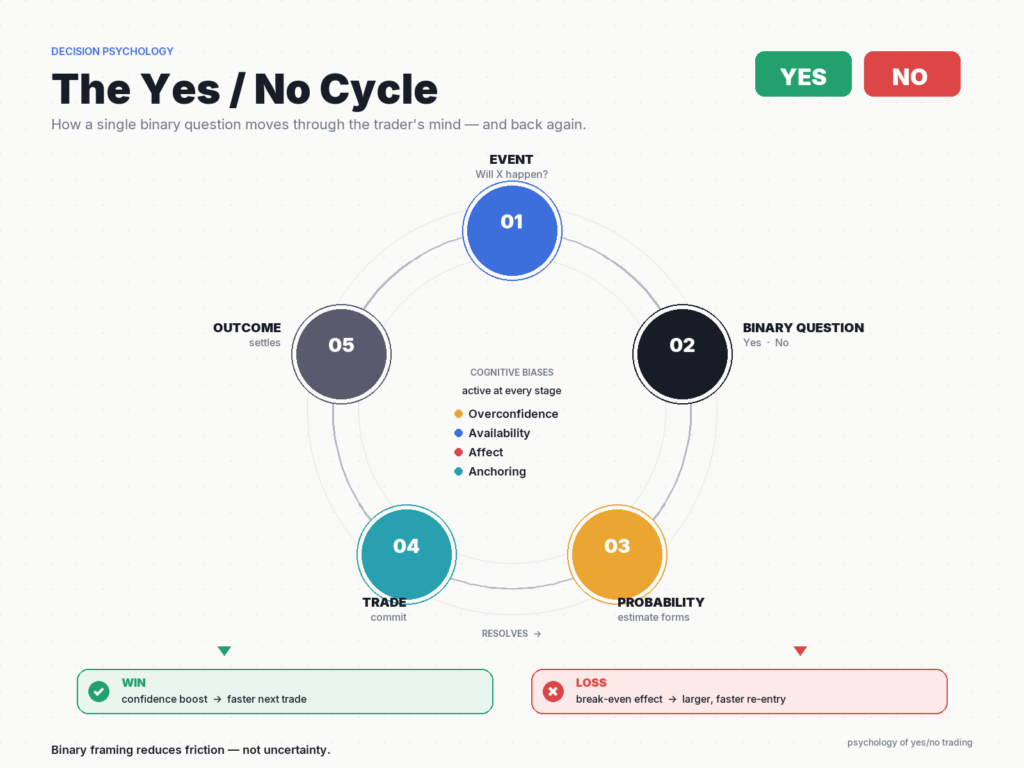Click the RESOLVES arrow label
Screen dimensions: 1024x768
pyautogui.click(x=511, y=633)
